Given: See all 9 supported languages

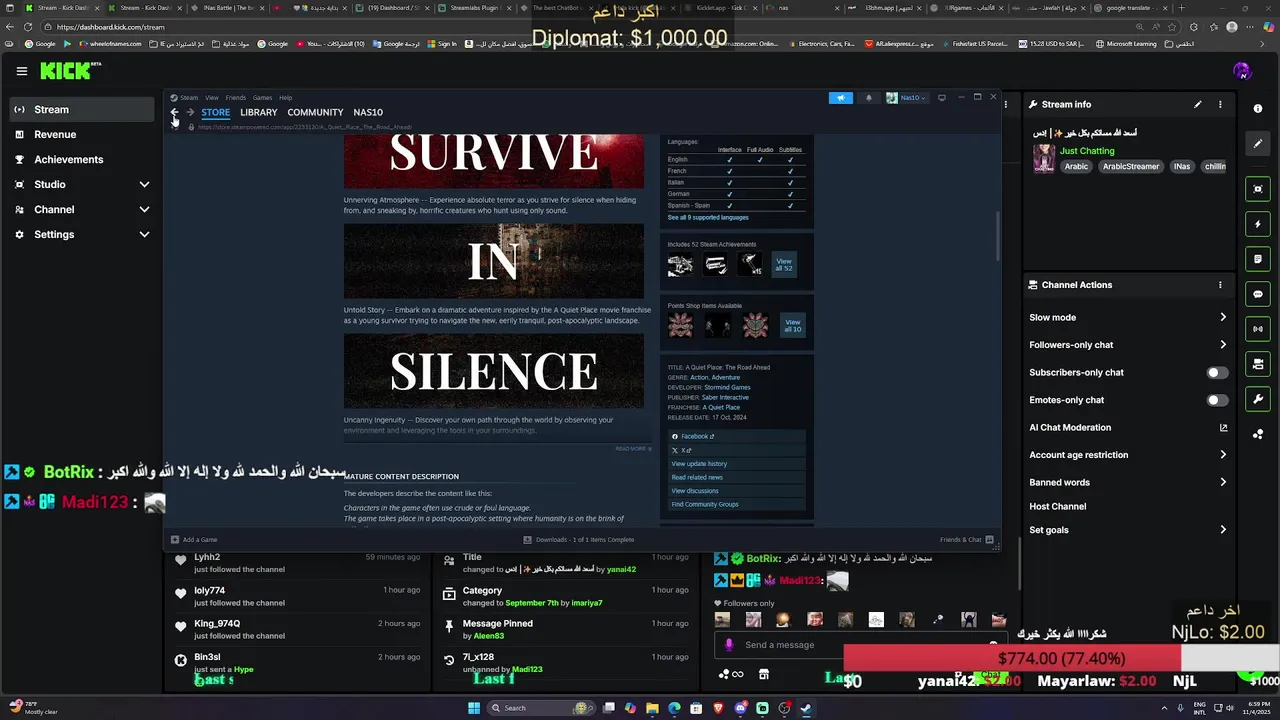Looking at the screenshot, I should point(708,217).
